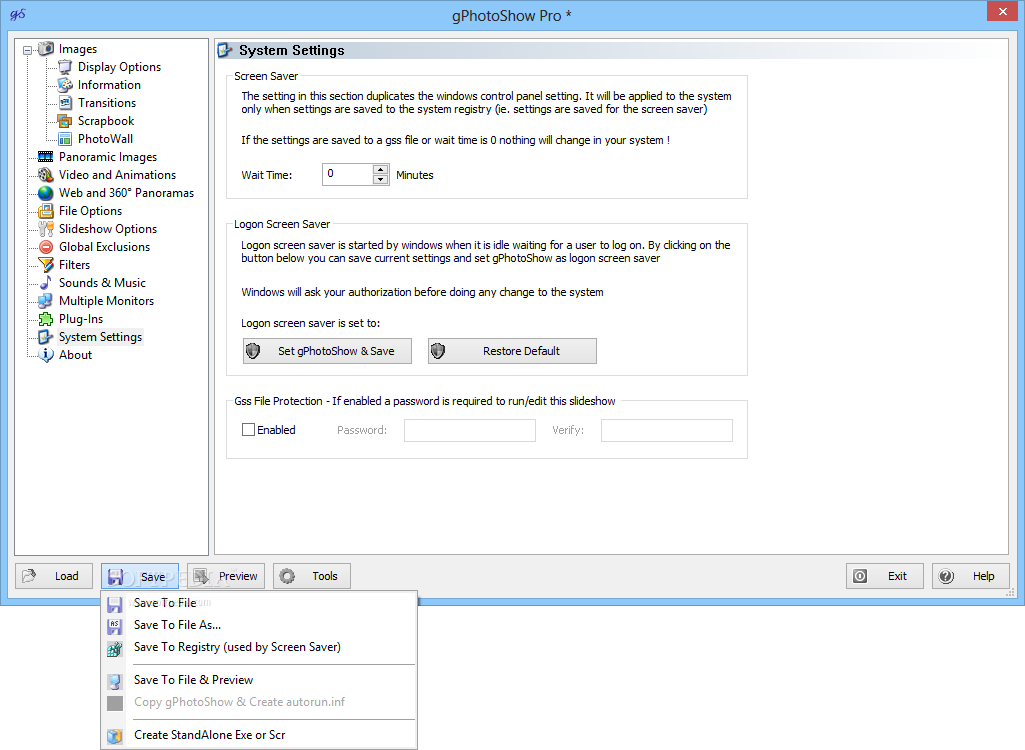Click the gPhotoShow title bar app icon
Viewport: 1025px width, 750px height.
click(x=17, y=14)
